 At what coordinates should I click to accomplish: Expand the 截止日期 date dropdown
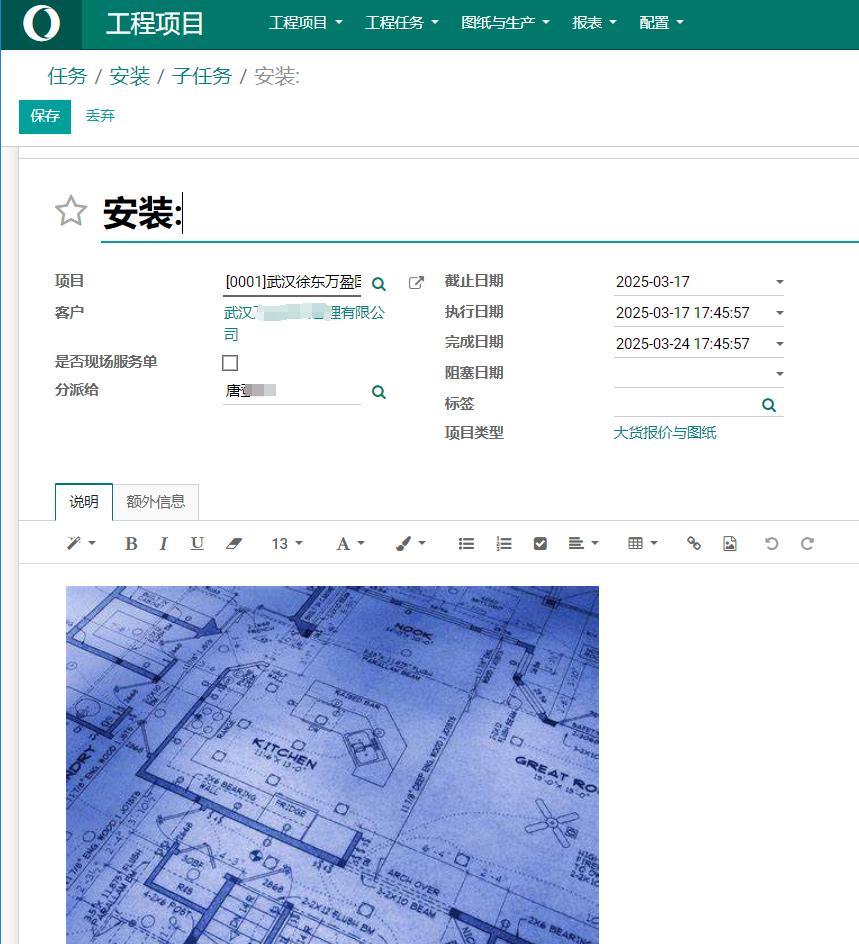pyautogui.click(x=779, y=283)
